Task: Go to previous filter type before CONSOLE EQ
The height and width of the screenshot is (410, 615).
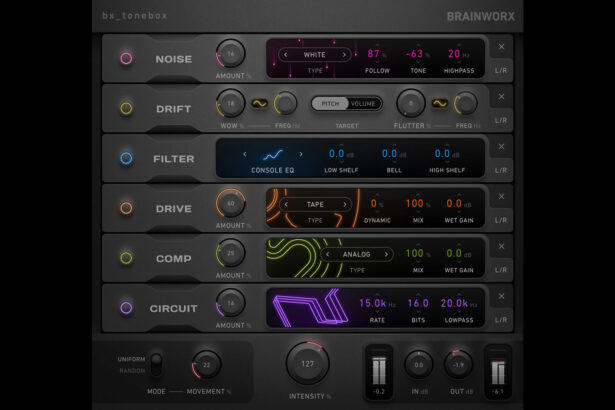Action: click(245, 154)
